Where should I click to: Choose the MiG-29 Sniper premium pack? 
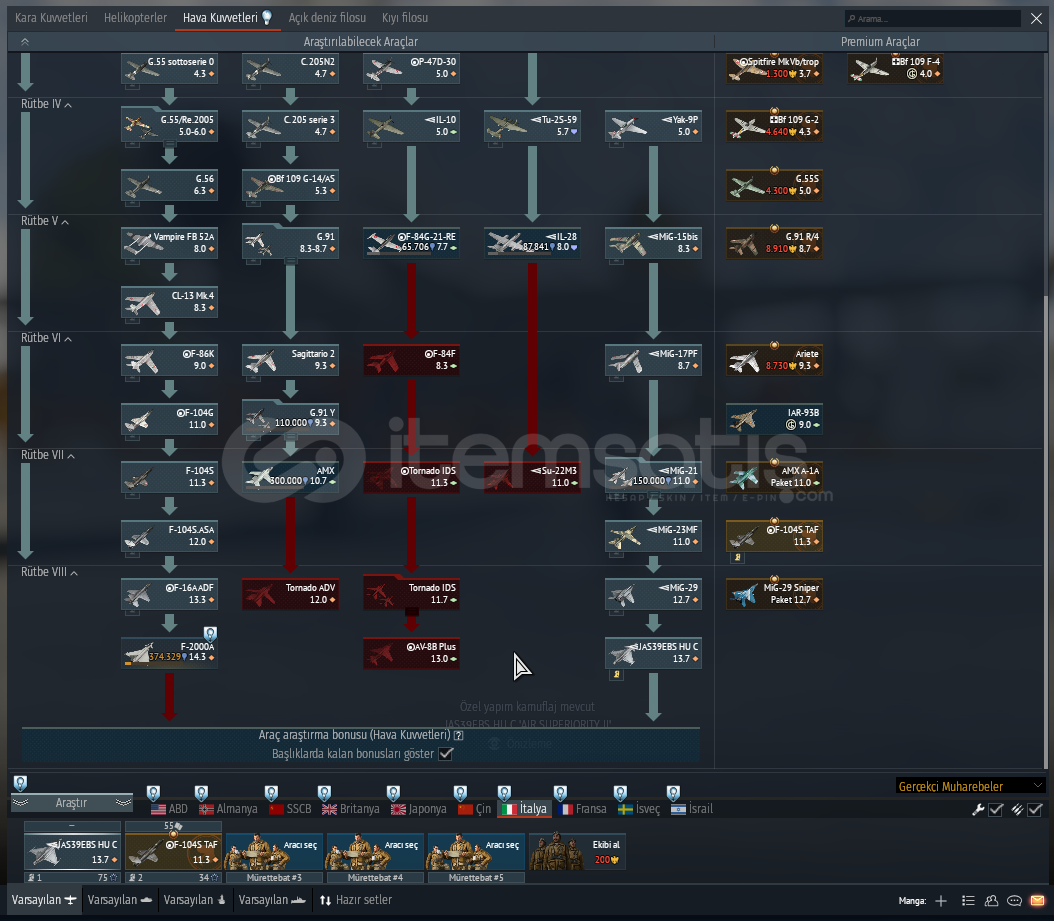(774, 594)
